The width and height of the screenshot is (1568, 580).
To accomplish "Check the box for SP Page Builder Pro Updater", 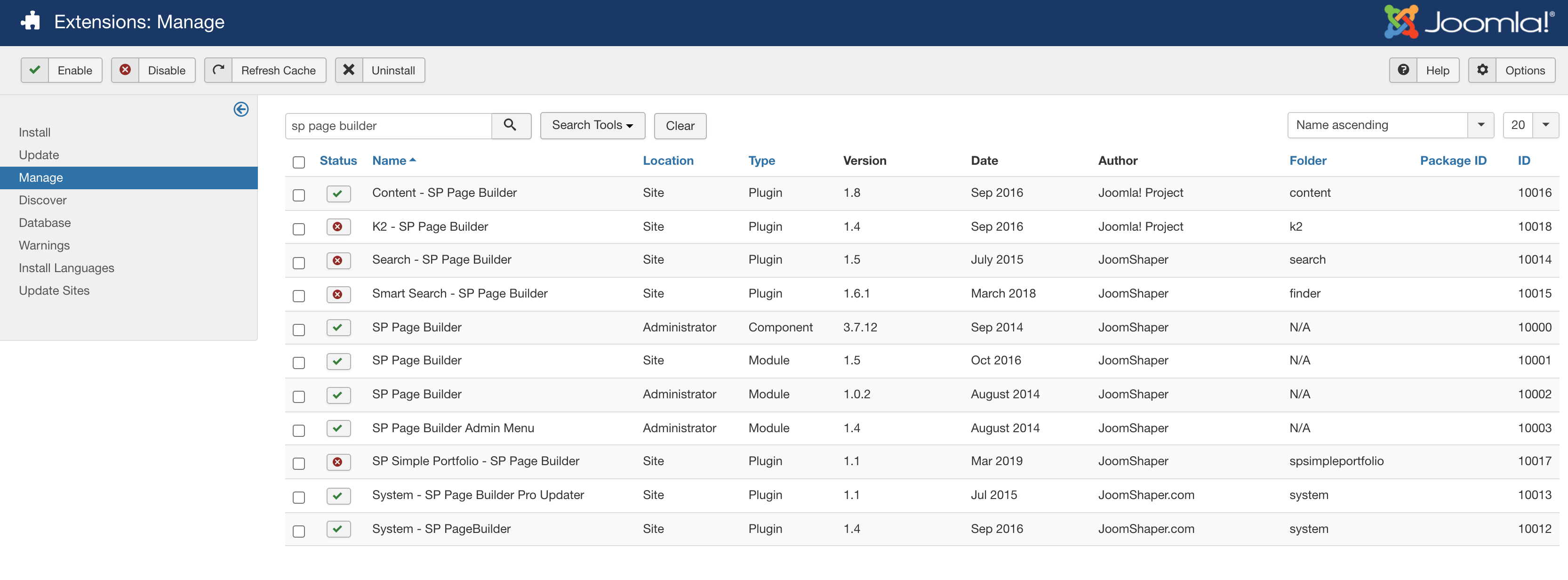I will click(x=298, y=498).
